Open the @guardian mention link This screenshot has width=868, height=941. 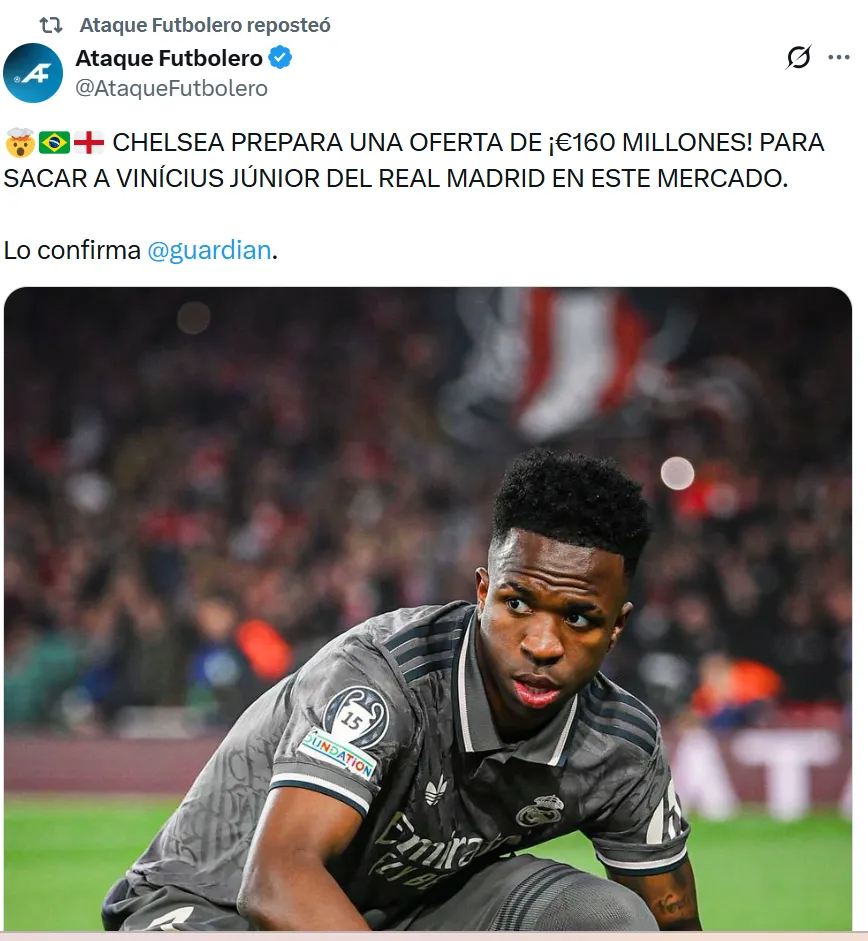click(x=209, y=250)
